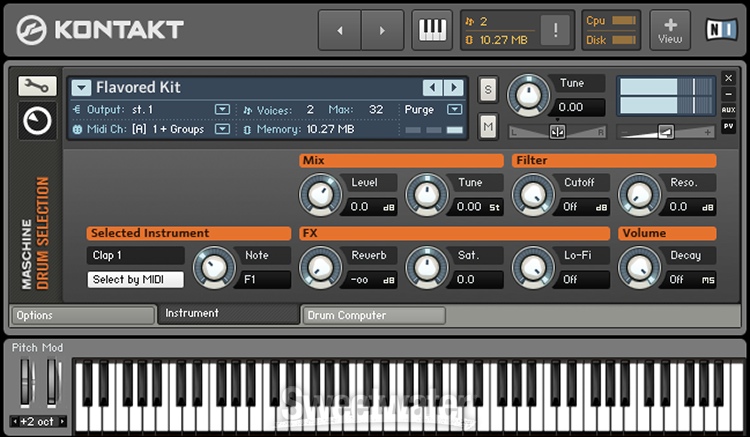Close the instrument with the X button

coord(728,78)
